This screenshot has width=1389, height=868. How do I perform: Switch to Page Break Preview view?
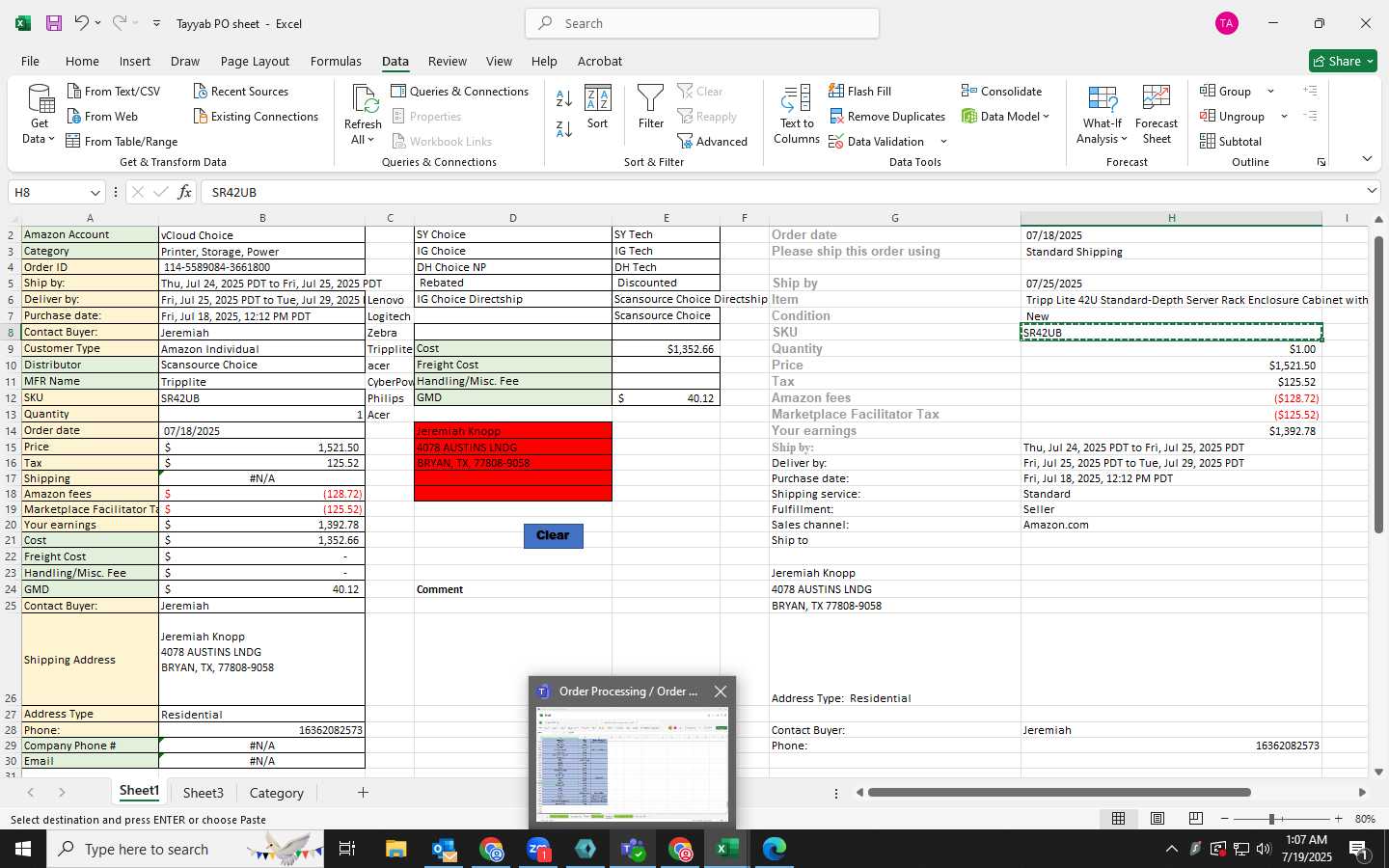point(1196,819)
